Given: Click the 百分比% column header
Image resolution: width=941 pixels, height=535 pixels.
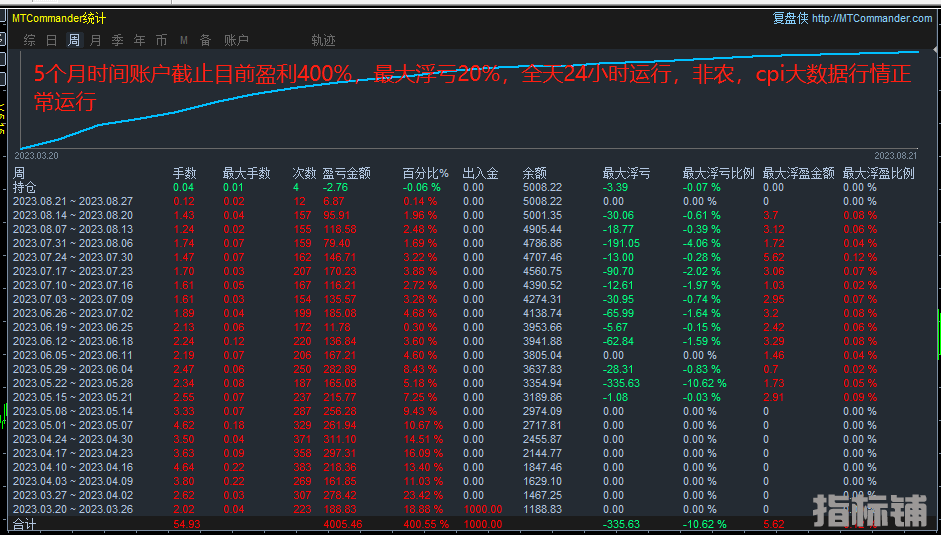Looking at the screenshot, I should (425, 173).
